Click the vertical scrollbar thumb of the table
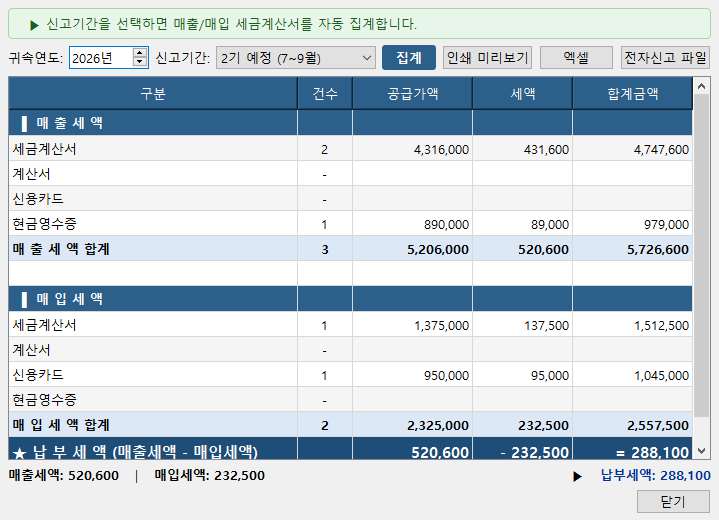The image size is (719, 520). (701, 256)
